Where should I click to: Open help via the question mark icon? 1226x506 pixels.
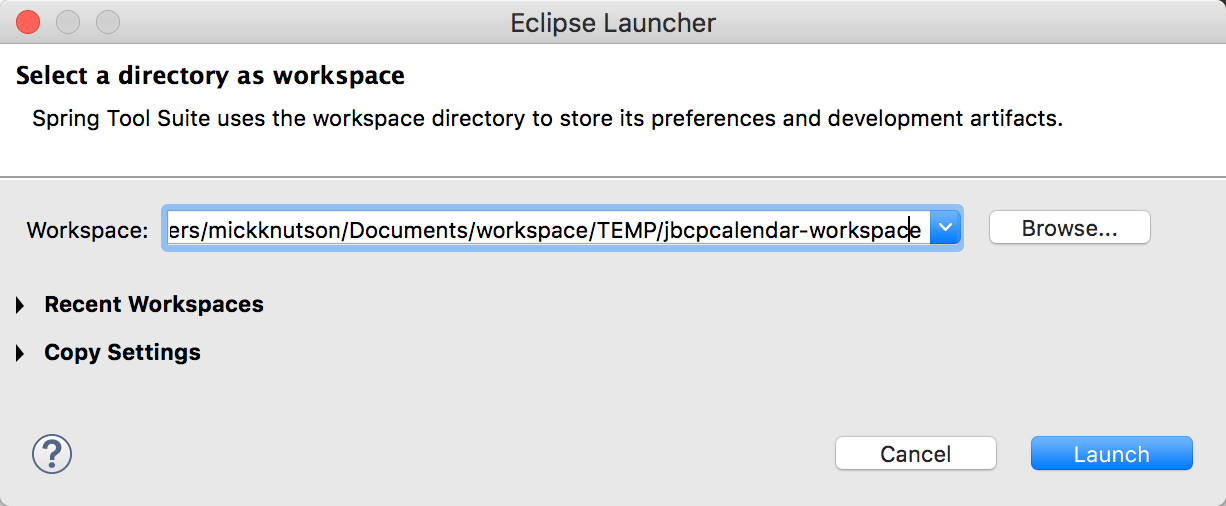52,454
